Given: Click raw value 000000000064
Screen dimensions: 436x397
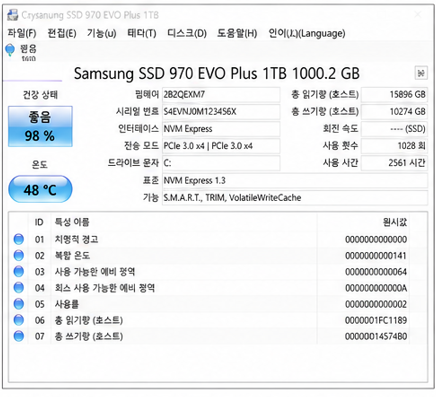Looking at the screenshot, I should (376, 272).
